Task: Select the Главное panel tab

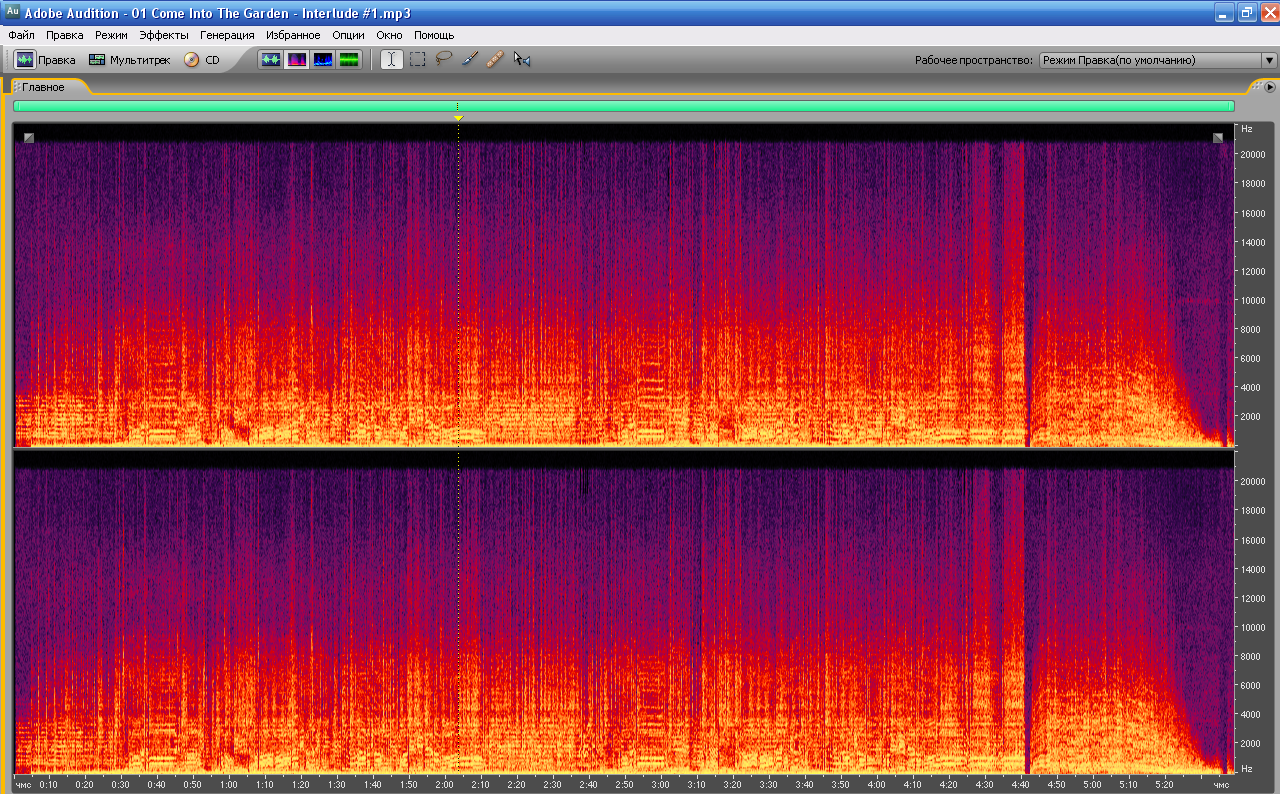Action: (x=43, y=87)
